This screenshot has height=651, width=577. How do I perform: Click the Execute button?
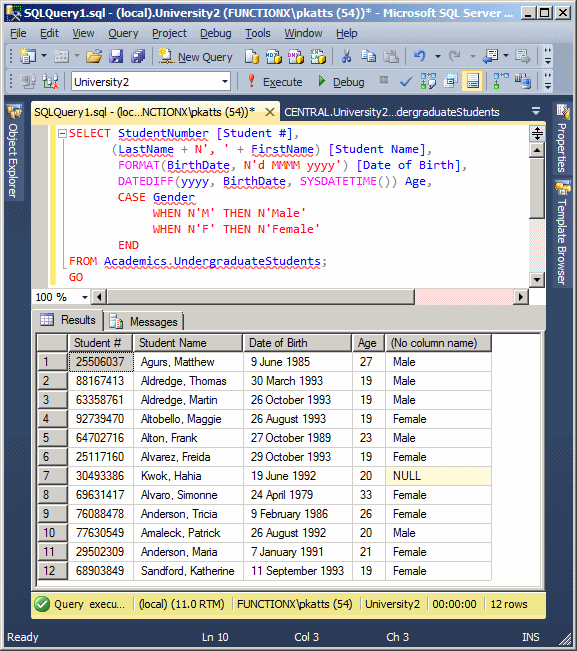(274, 82)
